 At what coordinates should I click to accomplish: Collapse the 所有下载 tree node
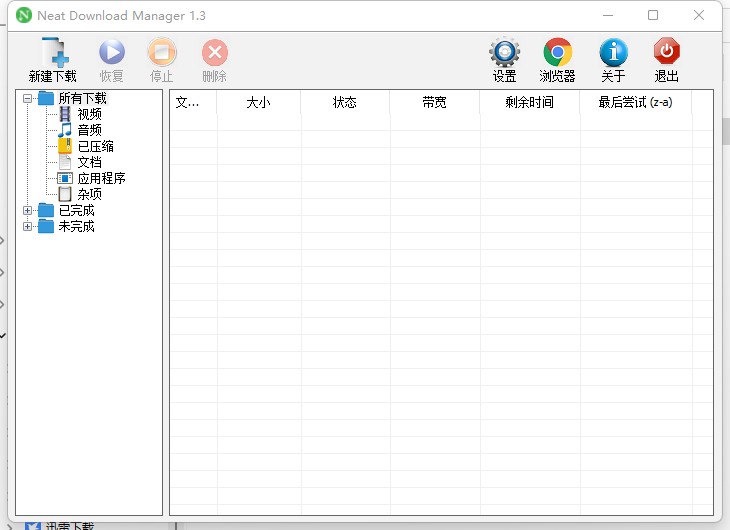tap(27, 98)
